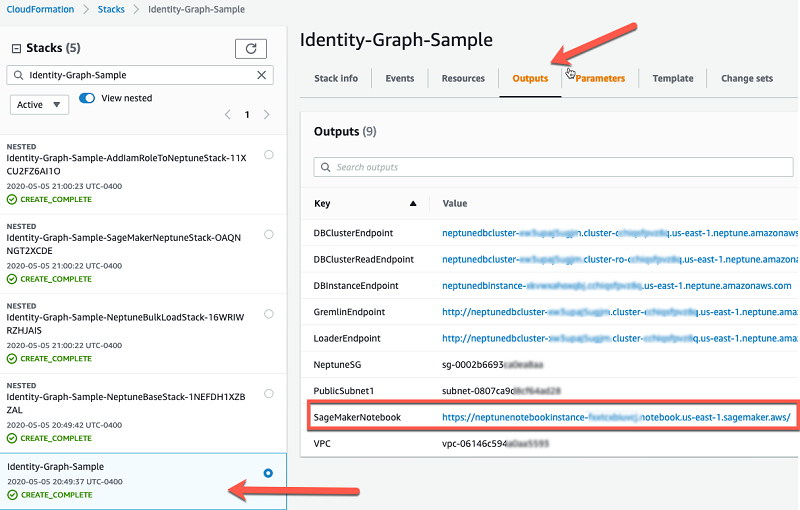Select SageMakerNeptuneStack radio button
800x510 pixels.
[x=269, y=234]
